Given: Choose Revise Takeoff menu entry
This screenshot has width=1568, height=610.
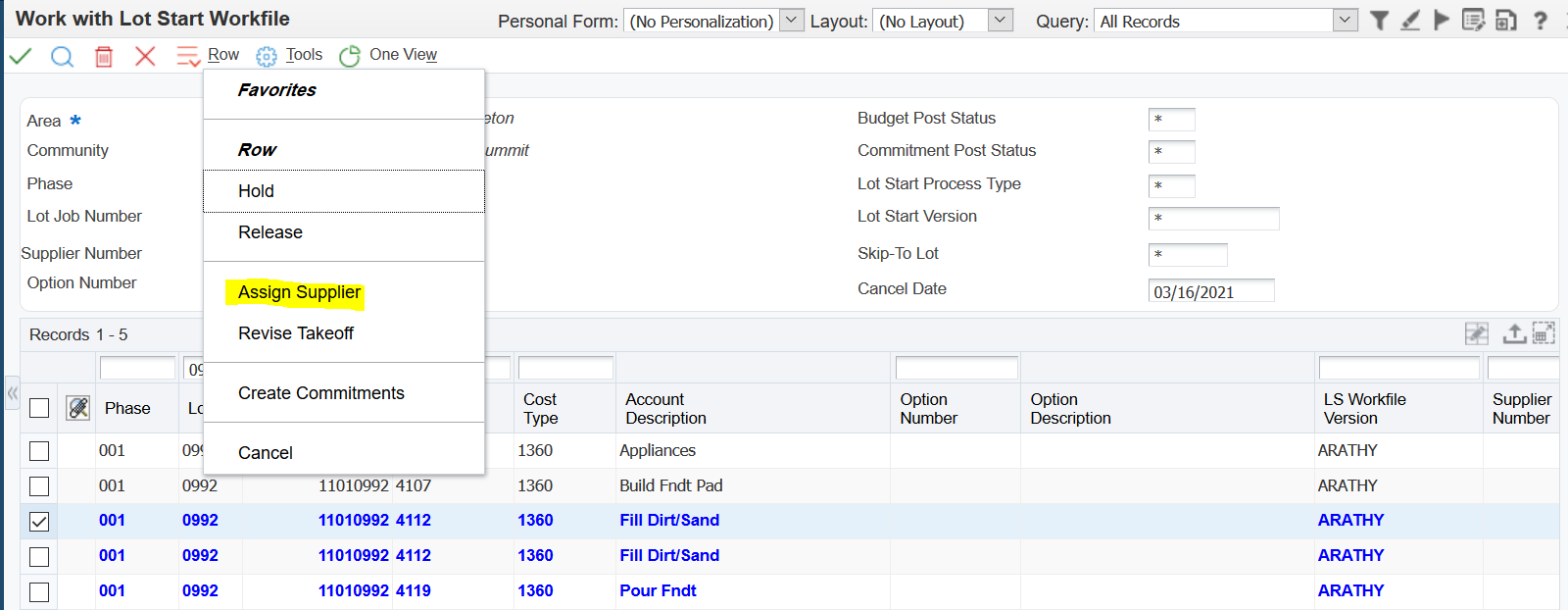Looking at the screenshot, I should tap(296, 333).
